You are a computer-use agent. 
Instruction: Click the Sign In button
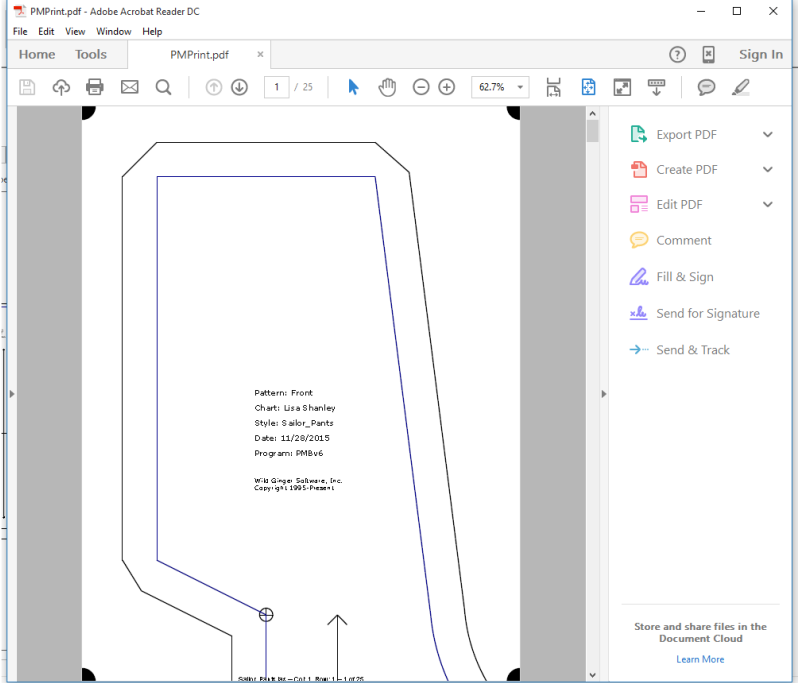click(760, 54)
